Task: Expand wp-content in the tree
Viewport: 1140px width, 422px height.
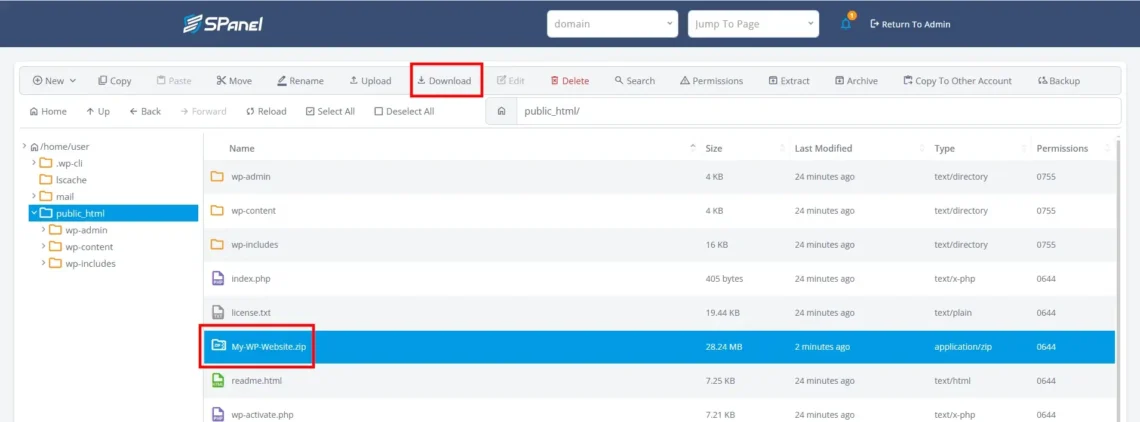Action: pyautogui.click(x=44, y=247)
